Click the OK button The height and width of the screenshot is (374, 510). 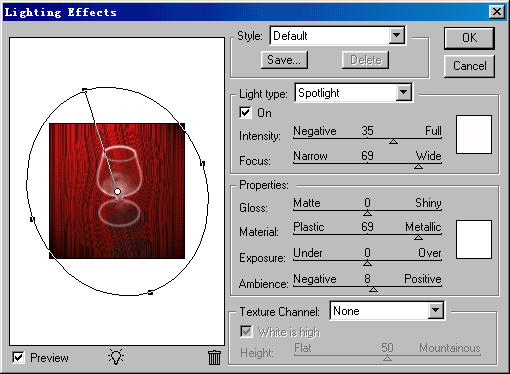[469, 38]
